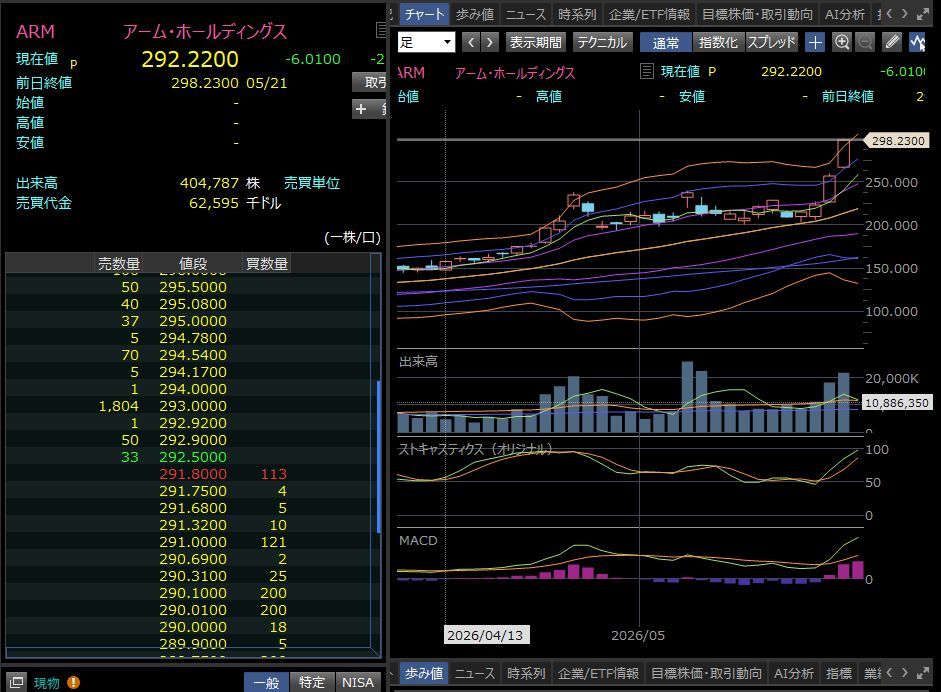Click the current price 292.2200 in quote panel
941x692 pixels.
point(190,59)
